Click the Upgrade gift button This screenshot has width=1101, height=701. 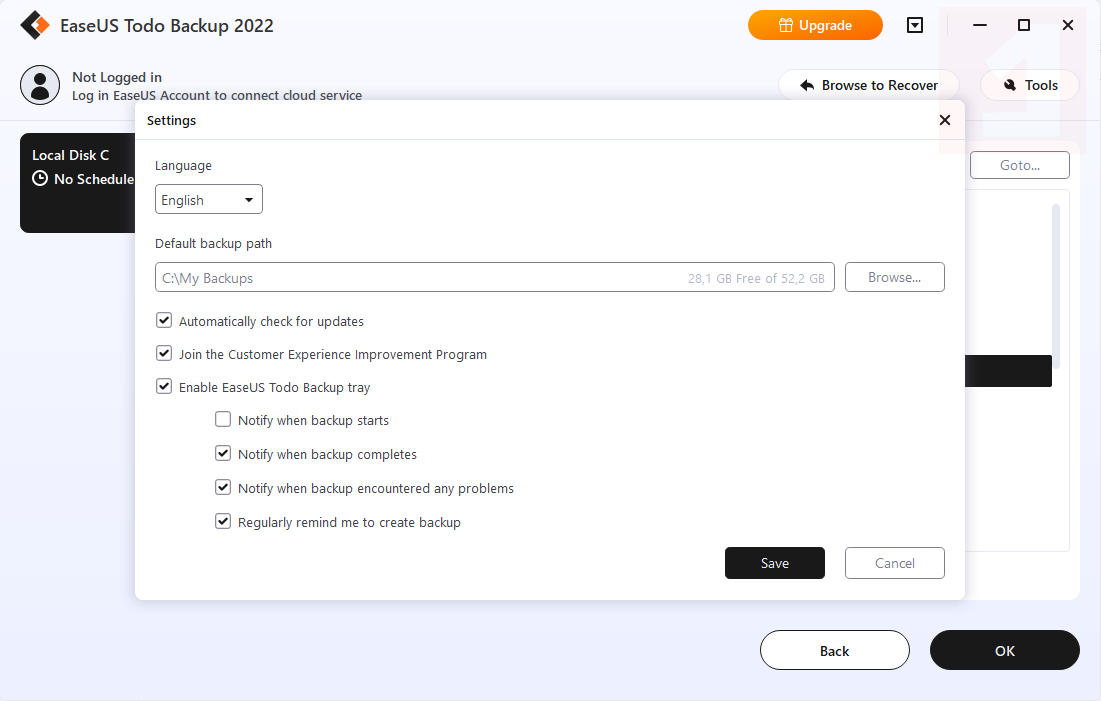(x=815, y=26)
